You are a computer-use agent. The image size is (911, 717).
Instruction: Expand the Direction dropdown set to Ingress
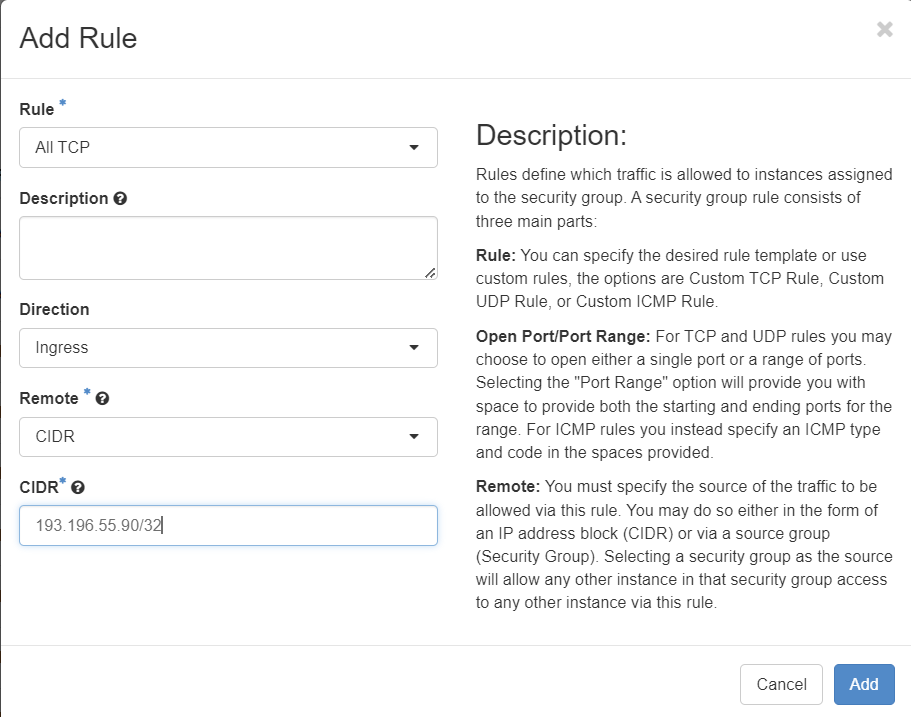[x=228, y=348]
